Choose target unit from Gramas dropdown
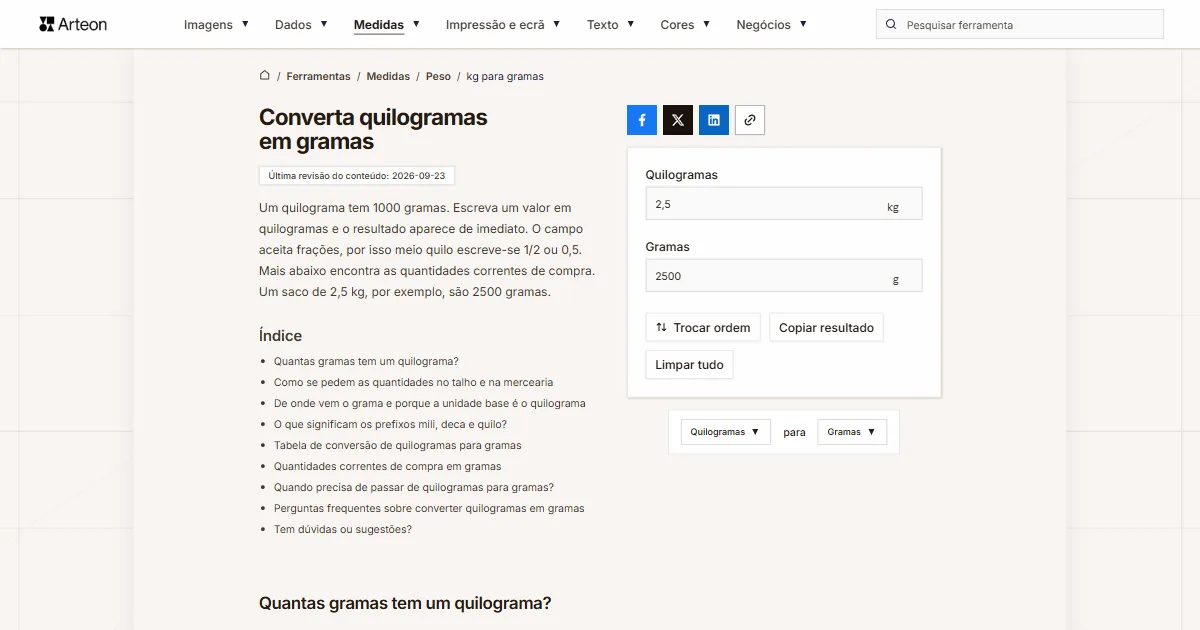The image size is (1200, 630). 852,432
